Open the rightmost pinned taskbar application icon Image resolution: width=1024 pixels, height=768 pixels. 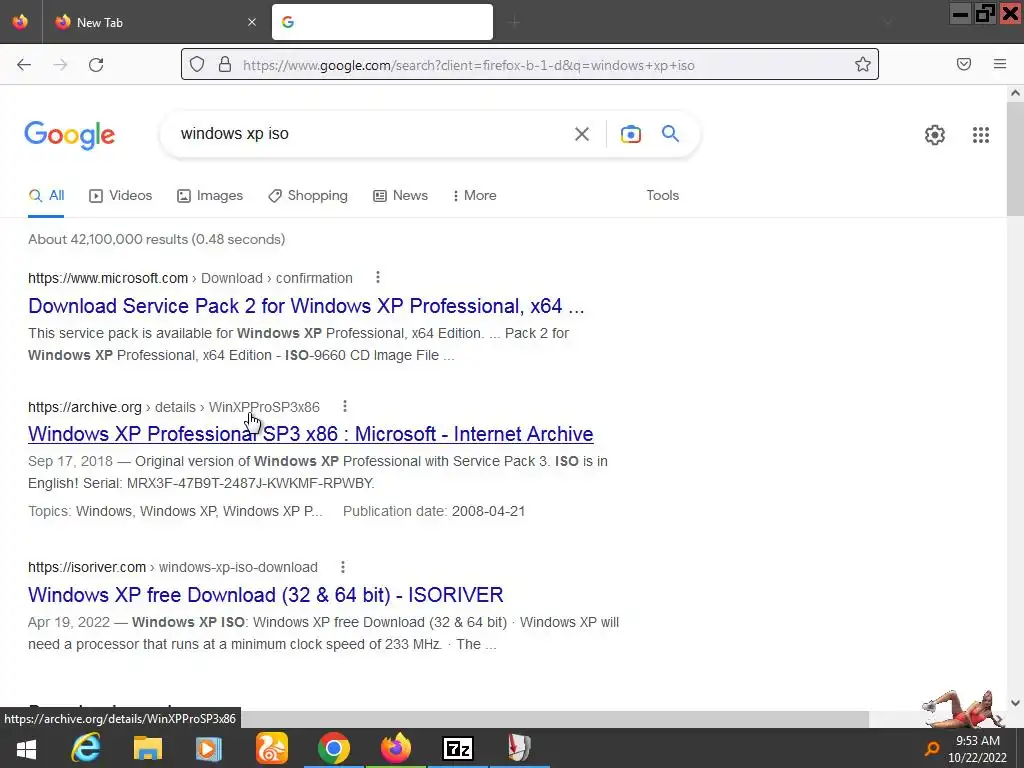point(519,748)
